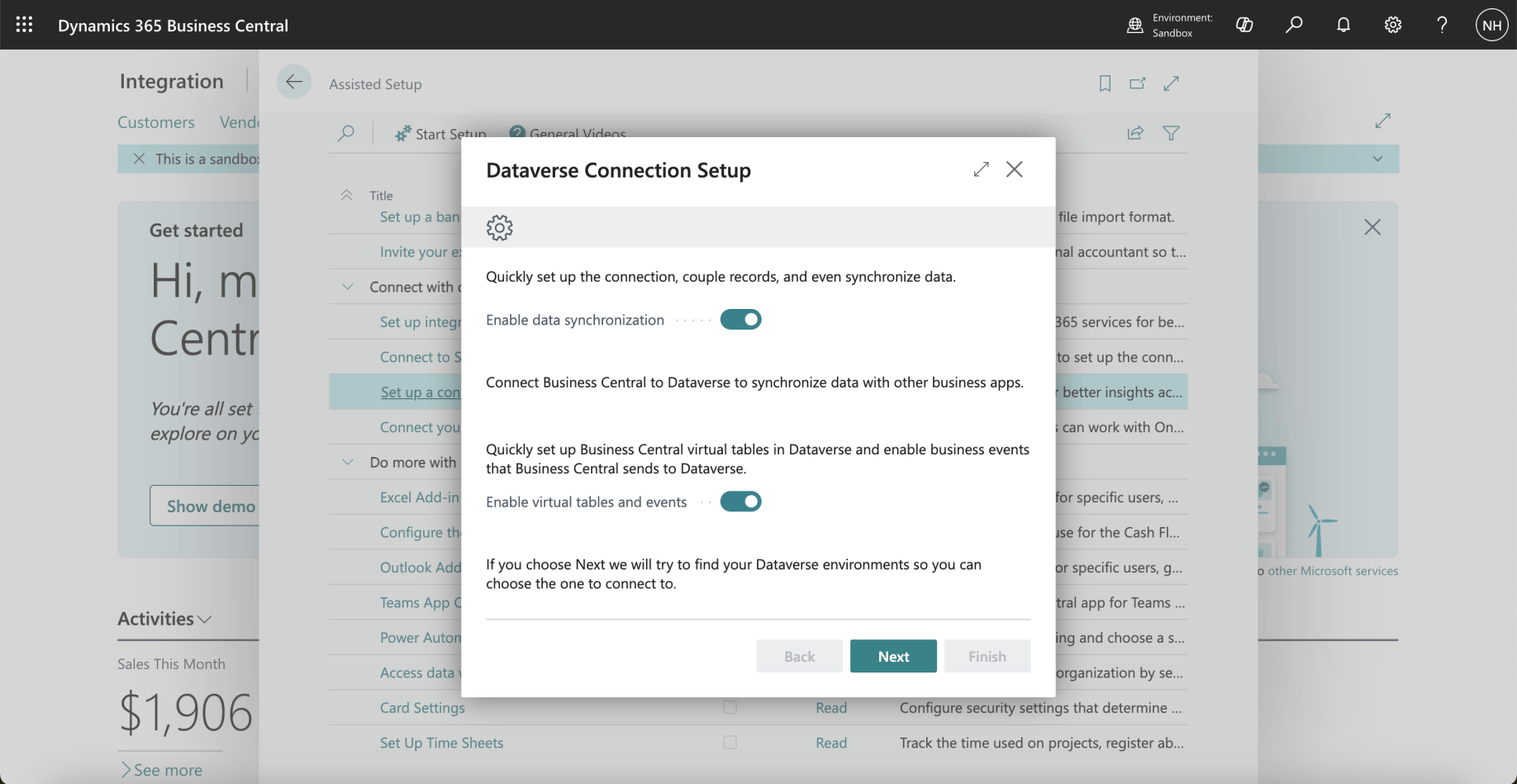Close the Get started banner
The image size is (1517, 784).
click(1372, 227)
